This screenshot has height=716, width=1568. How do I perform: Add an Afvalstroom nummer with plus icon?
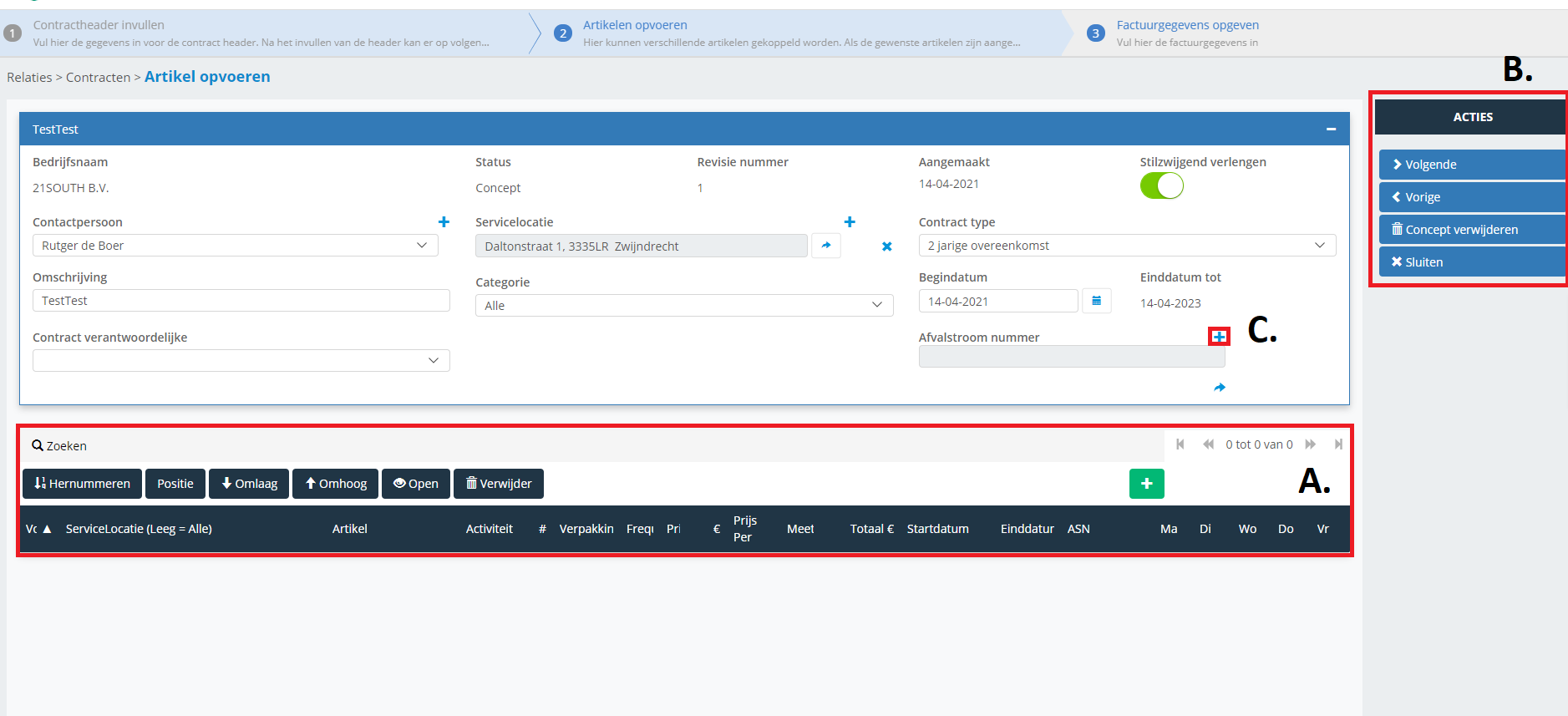pos(1220,337)
